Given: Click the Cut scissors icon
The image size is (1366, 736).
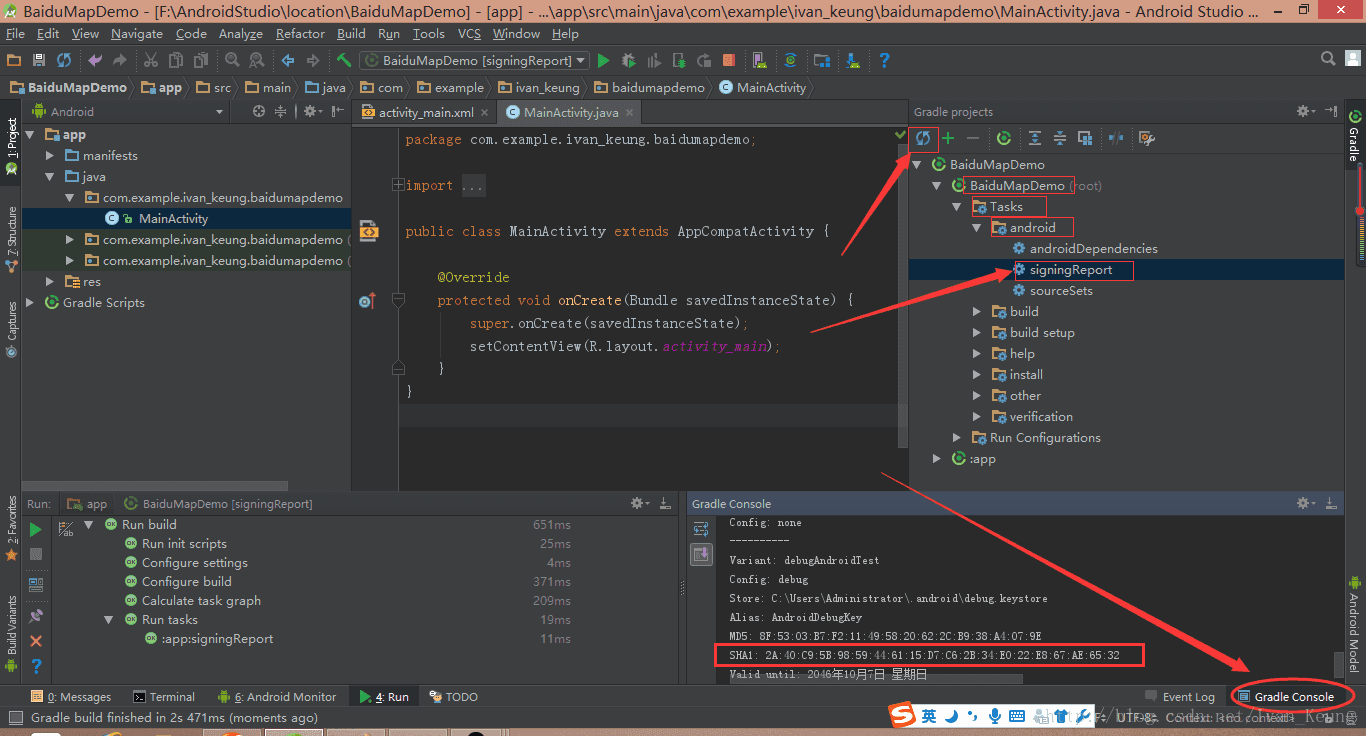Looking at the screenshot, I should (151, 61).
